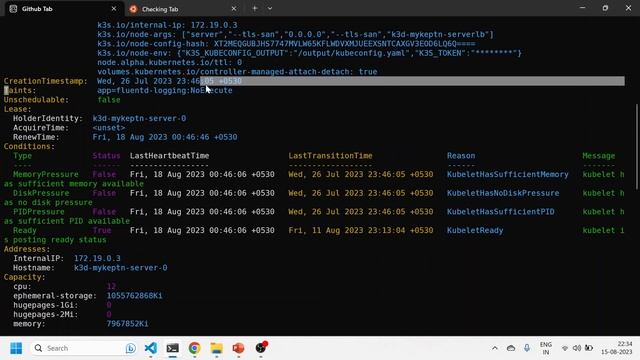
Task: Click the Message column header
Action: (598, 156)
